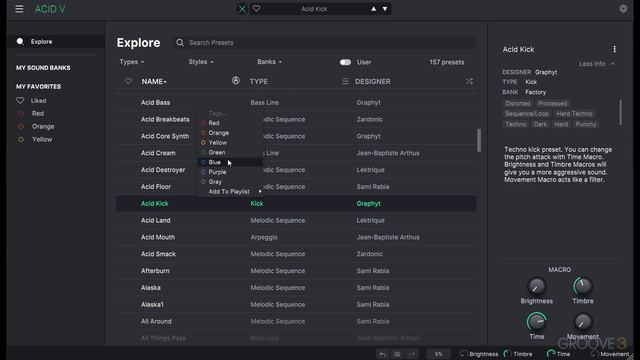
Task: Click the Explore search sidebar icon
Action: (20, 42)
